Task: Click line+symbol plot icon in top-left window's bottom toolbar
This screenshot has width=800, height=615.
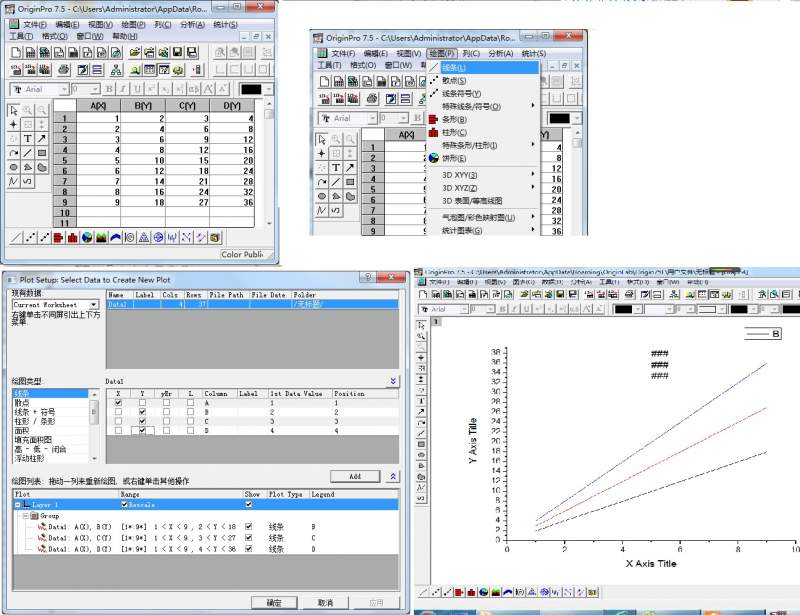Action: (x=44, y=237)
